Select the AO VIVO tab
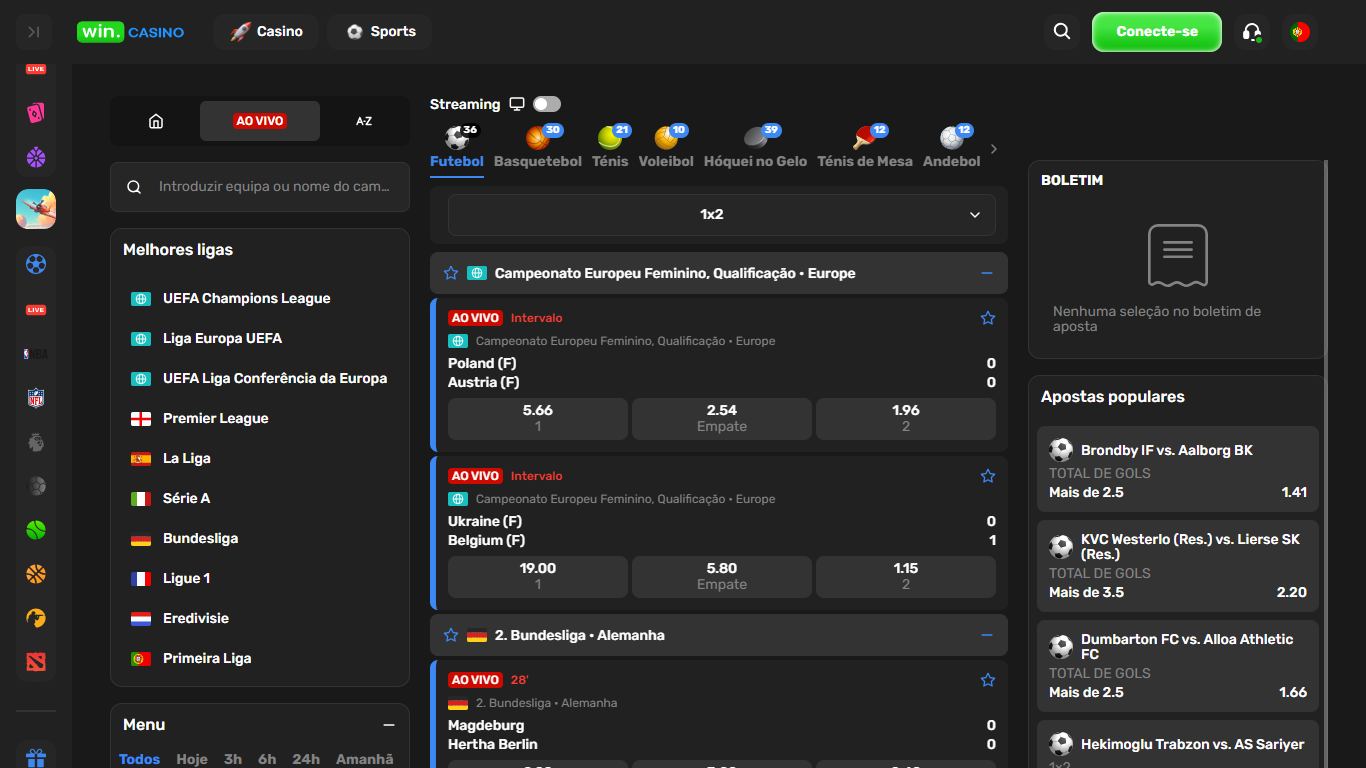The height and width of the screenshot is (768, 1366). (x=260, y=121)
